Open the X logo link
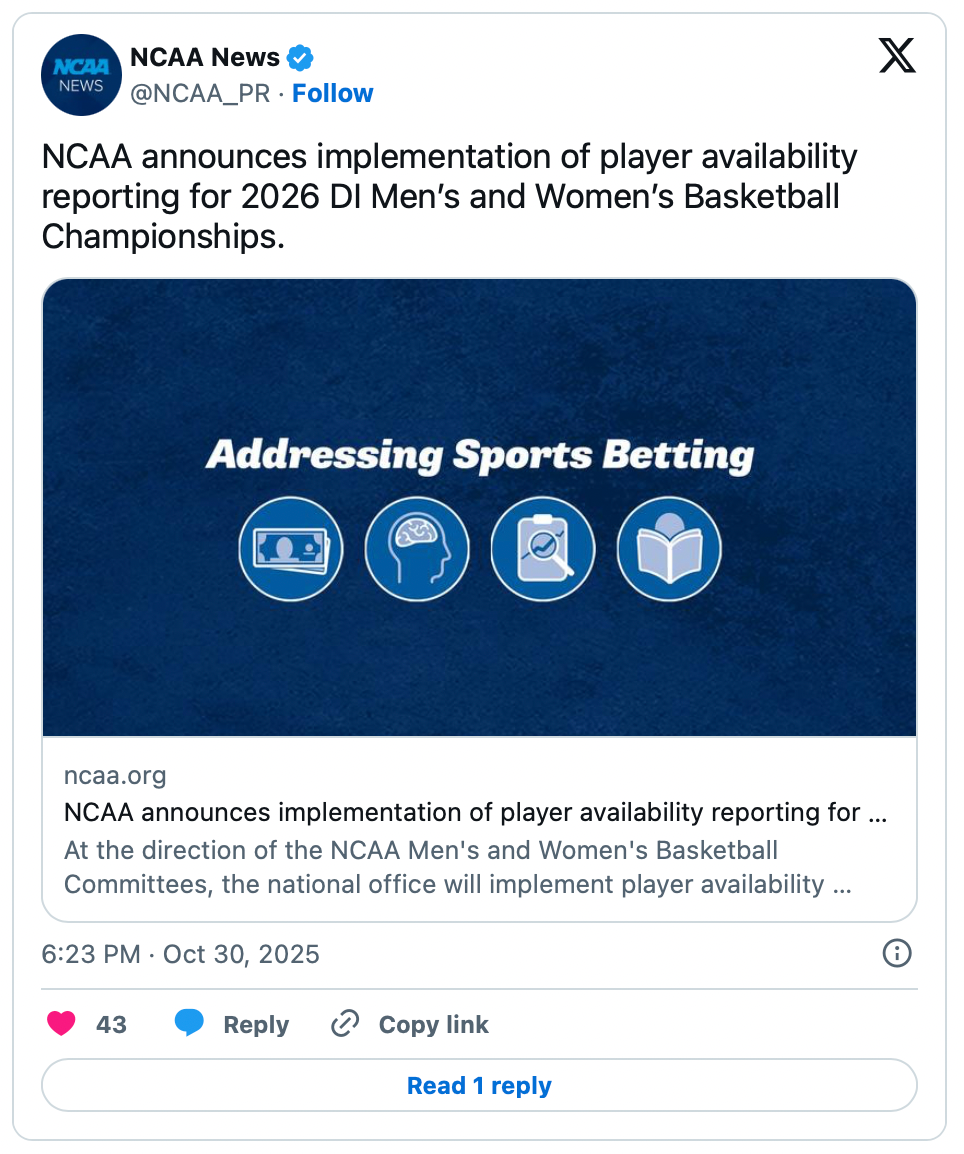 coord(897,56)
